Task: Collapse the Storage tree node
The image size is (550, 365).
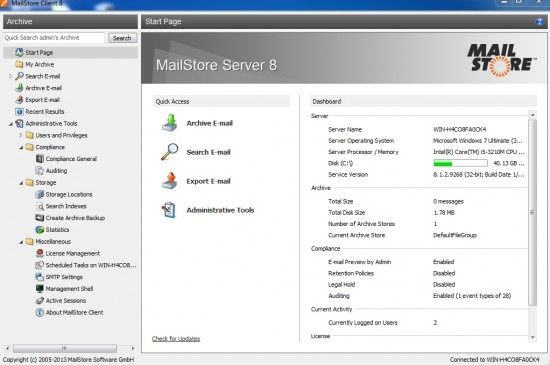Action: (21, 183)
